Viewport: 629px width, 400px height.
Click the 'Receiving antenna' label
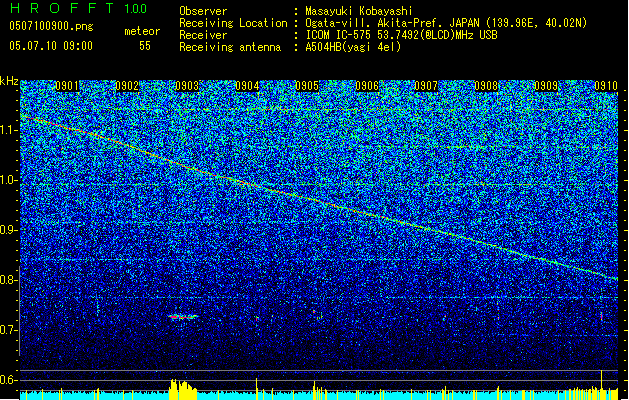click(230, 47)
